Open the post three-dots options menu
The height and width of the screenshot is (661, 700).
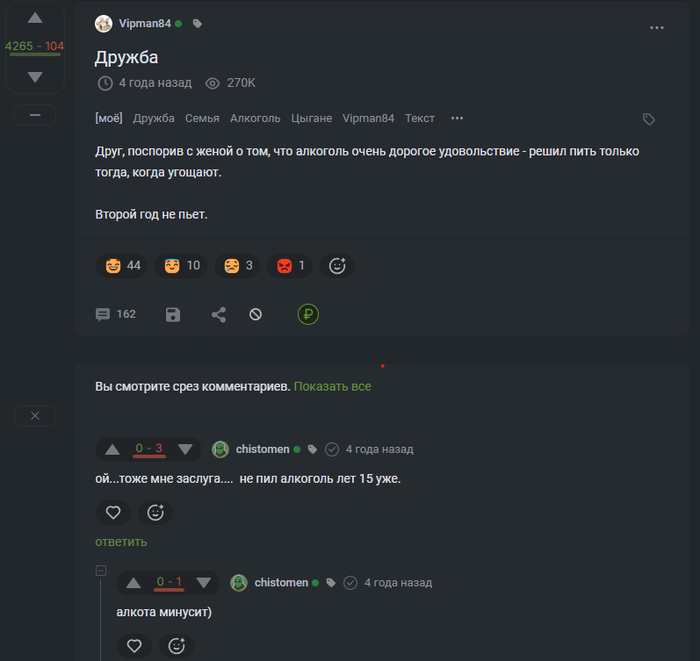[657, 28]
